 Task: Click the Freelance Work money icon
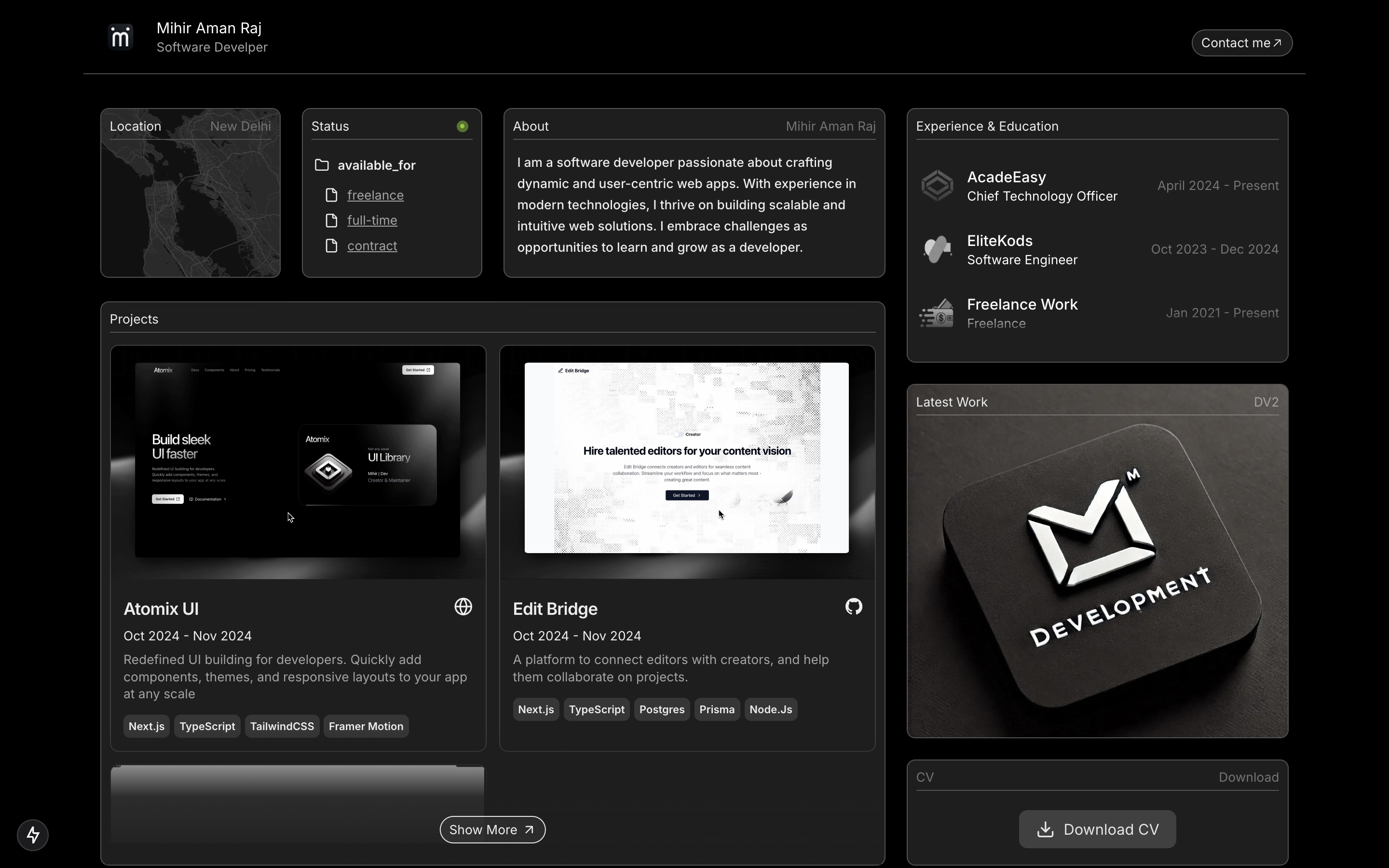[x=936, y=313]
